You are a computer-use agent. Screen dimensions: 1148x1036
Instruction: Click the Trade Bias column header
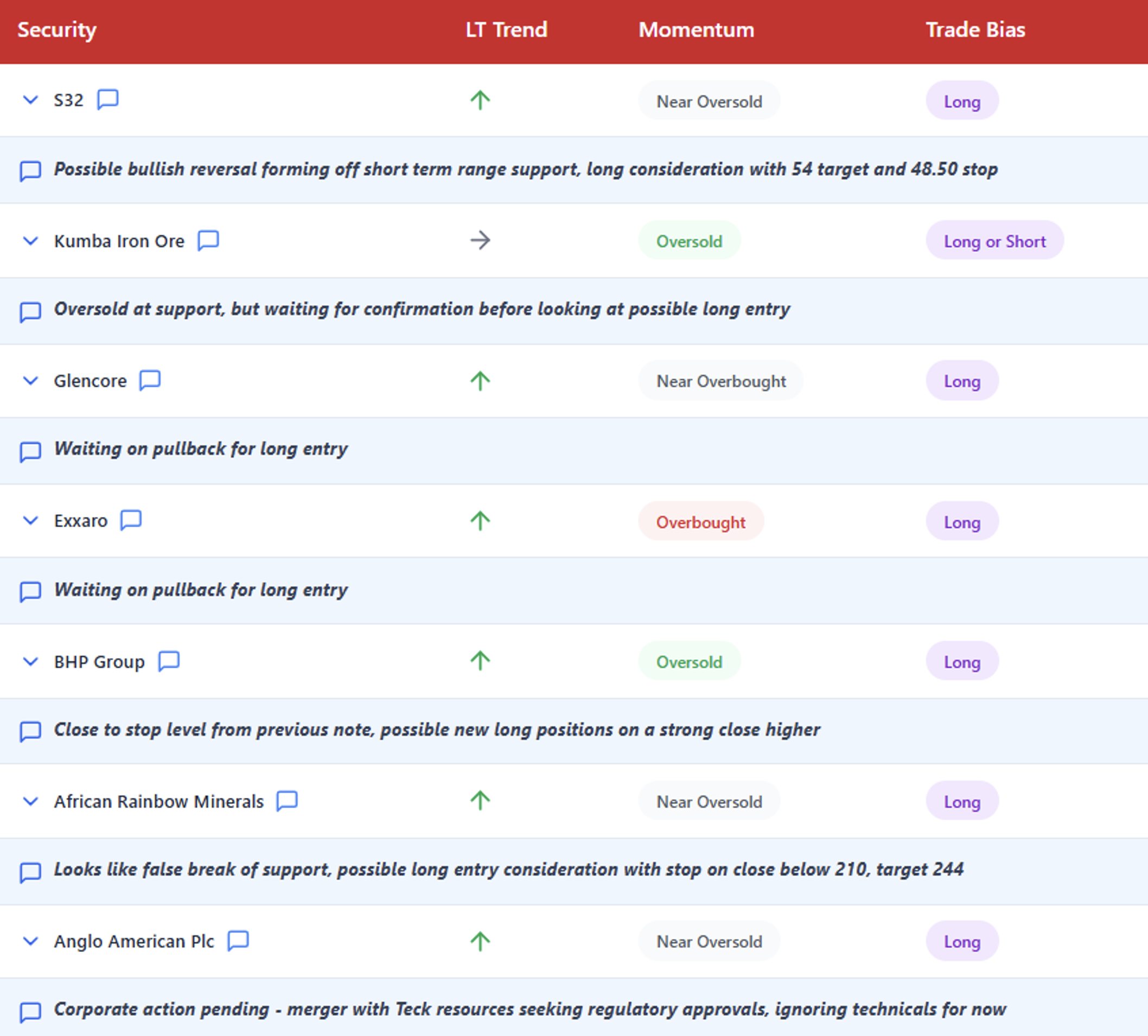(x=975, y=30)
